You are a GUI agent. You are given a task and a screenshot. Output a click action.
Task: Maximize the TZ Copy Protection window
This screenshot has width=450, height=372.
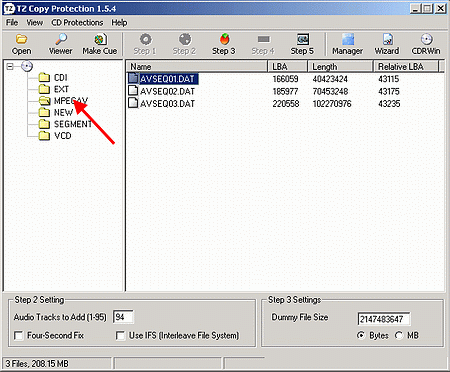point(427,8)
